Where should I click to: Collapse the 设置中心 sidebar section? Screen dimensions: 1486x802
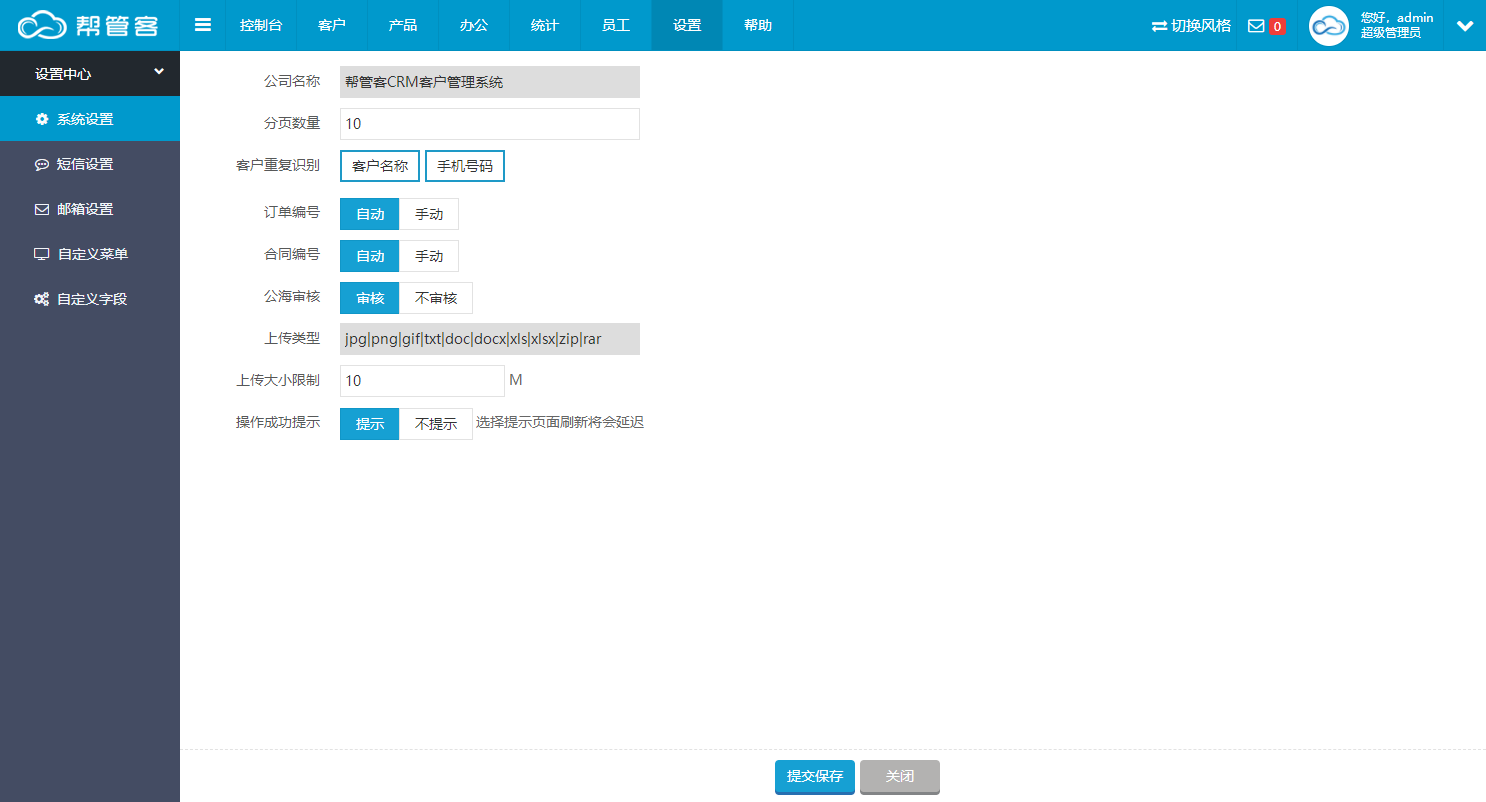pos(159,72)
